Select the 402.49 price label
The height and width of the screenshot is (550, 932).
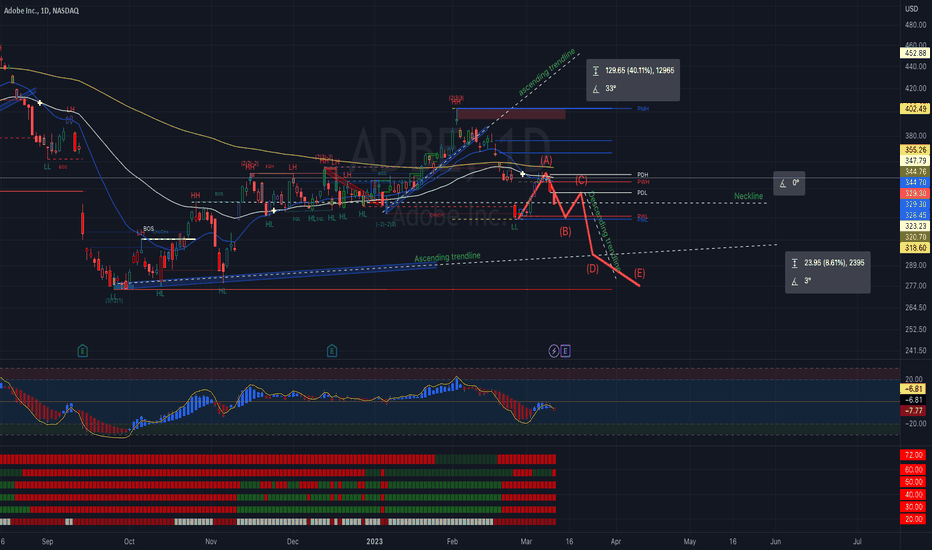915,109
